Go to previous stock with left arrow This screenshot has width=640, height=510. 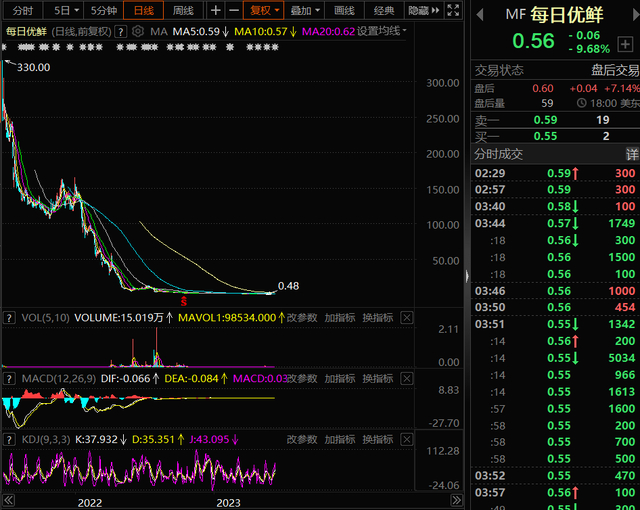pos(481,14)
